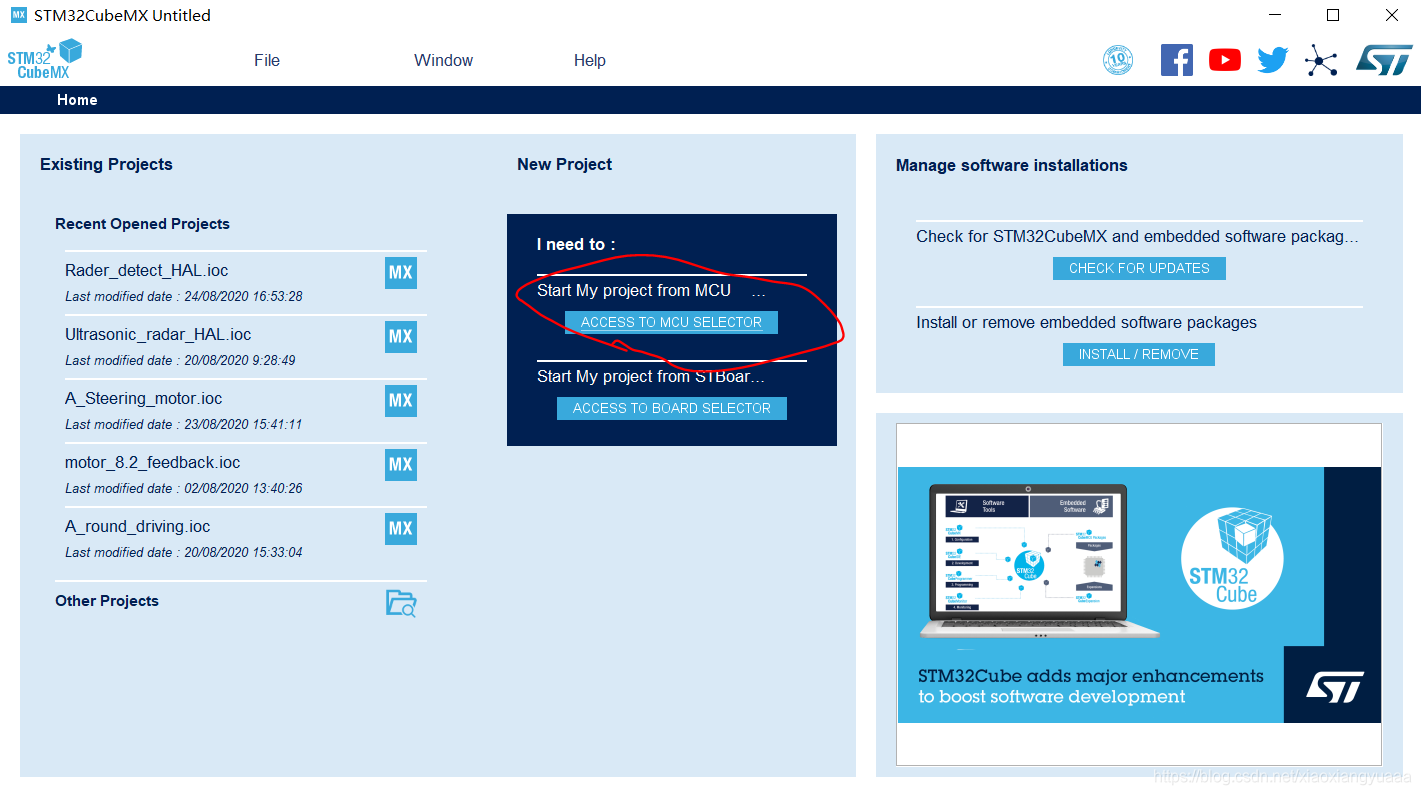Click 'Start My project from STBoar...' text
The width and height of the screenshot is (1421, 795).
651,377
